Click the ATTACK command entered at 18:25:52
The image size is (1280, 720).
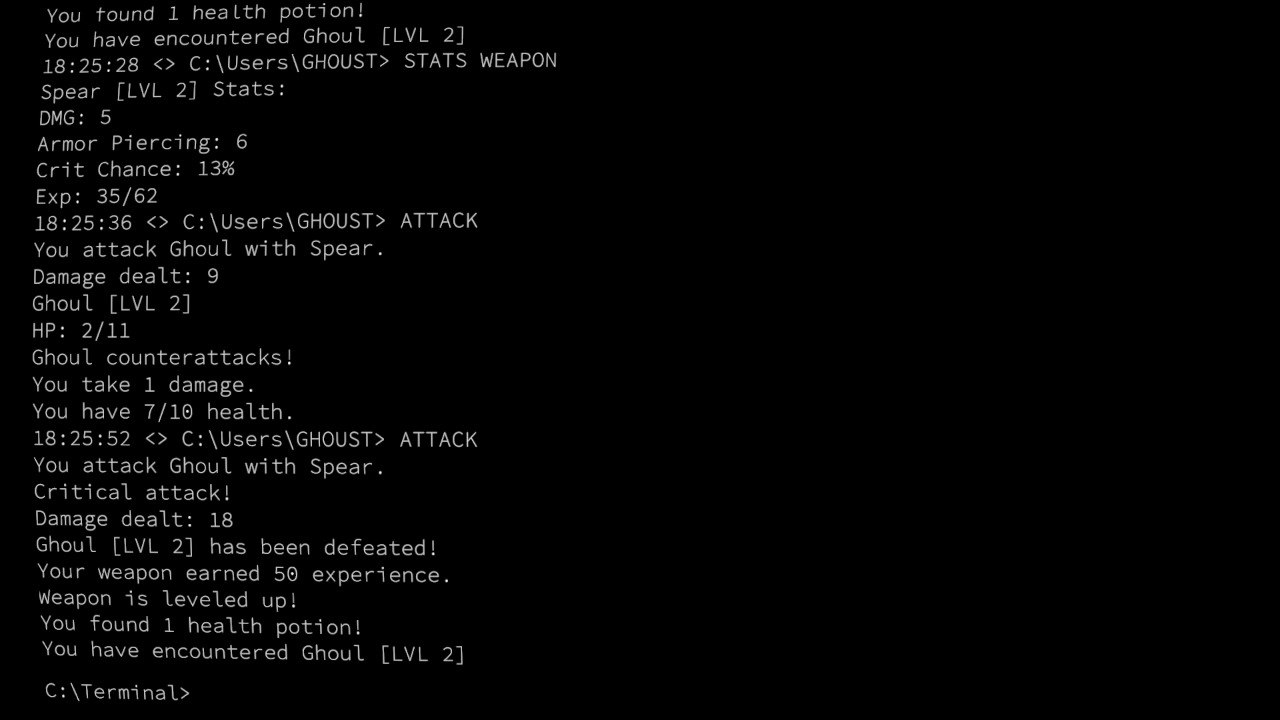(x=438, y=439)
